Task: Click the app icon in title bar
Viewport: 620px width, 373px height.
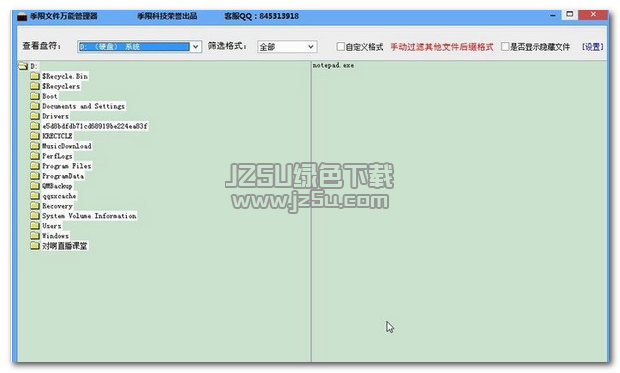Action: tap(22, 16)
